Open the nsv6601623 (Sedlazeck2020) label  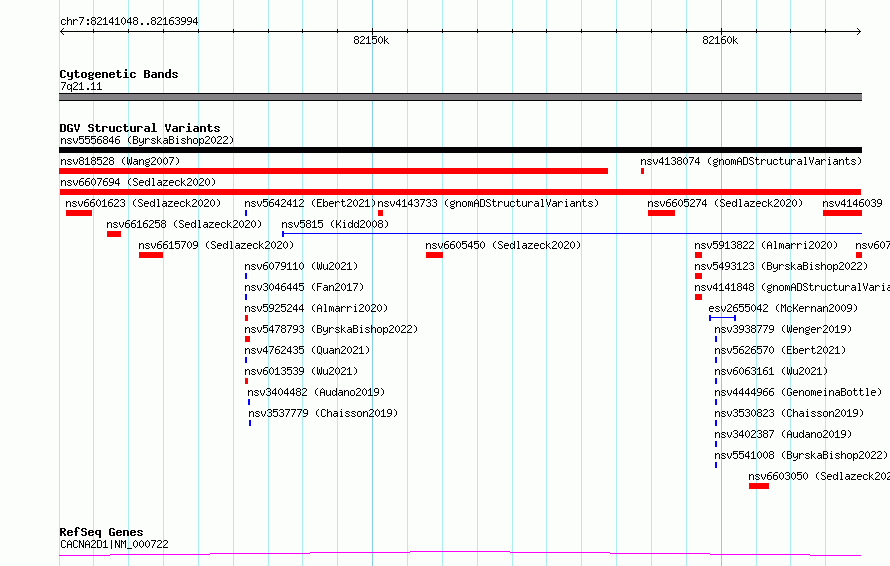pos(143,203)
